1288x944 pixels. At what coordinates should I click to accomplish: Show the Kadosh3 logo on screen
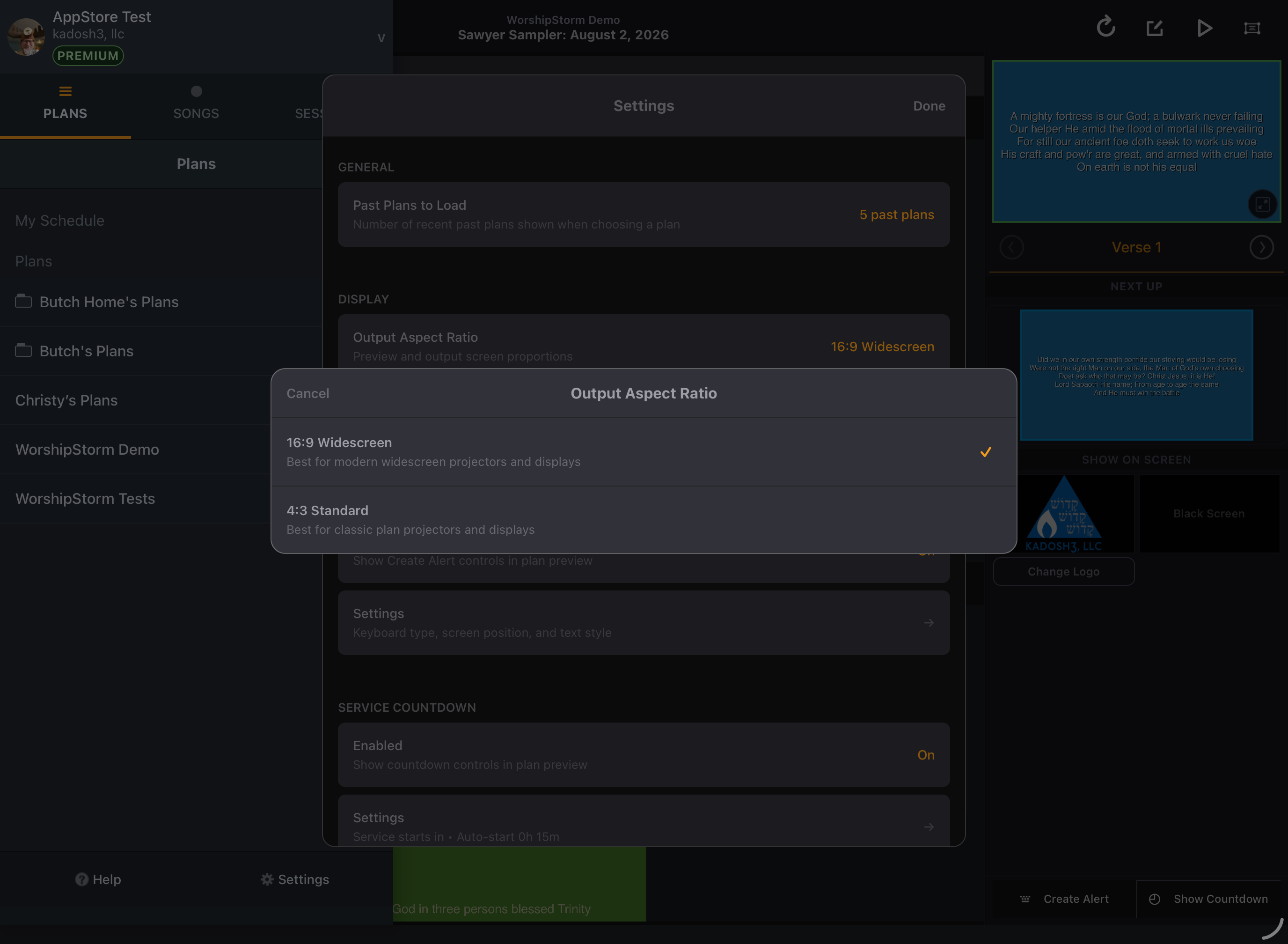click(1063, 514)
